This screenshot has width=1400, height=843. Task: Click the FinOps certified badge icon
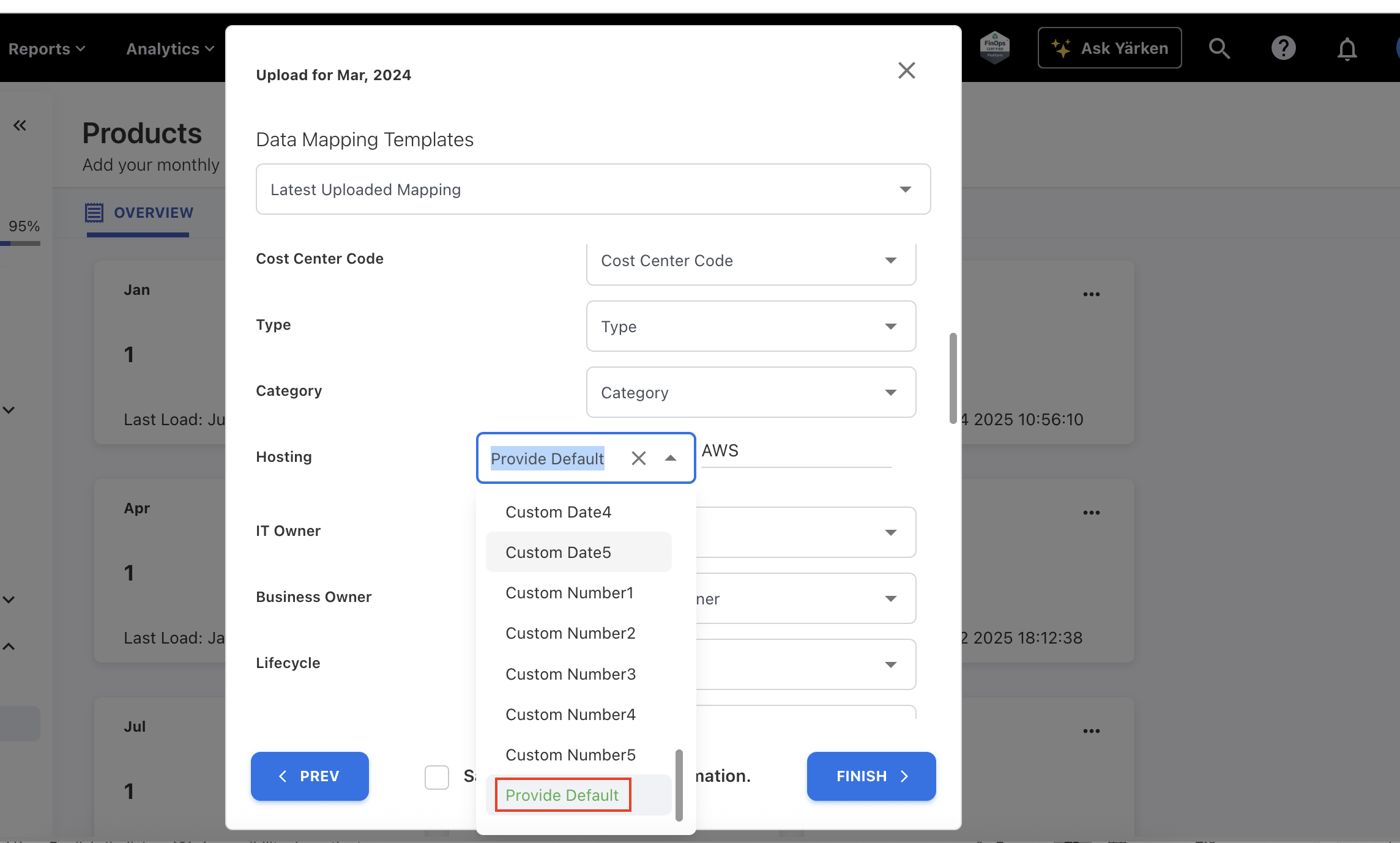[995, 48]
